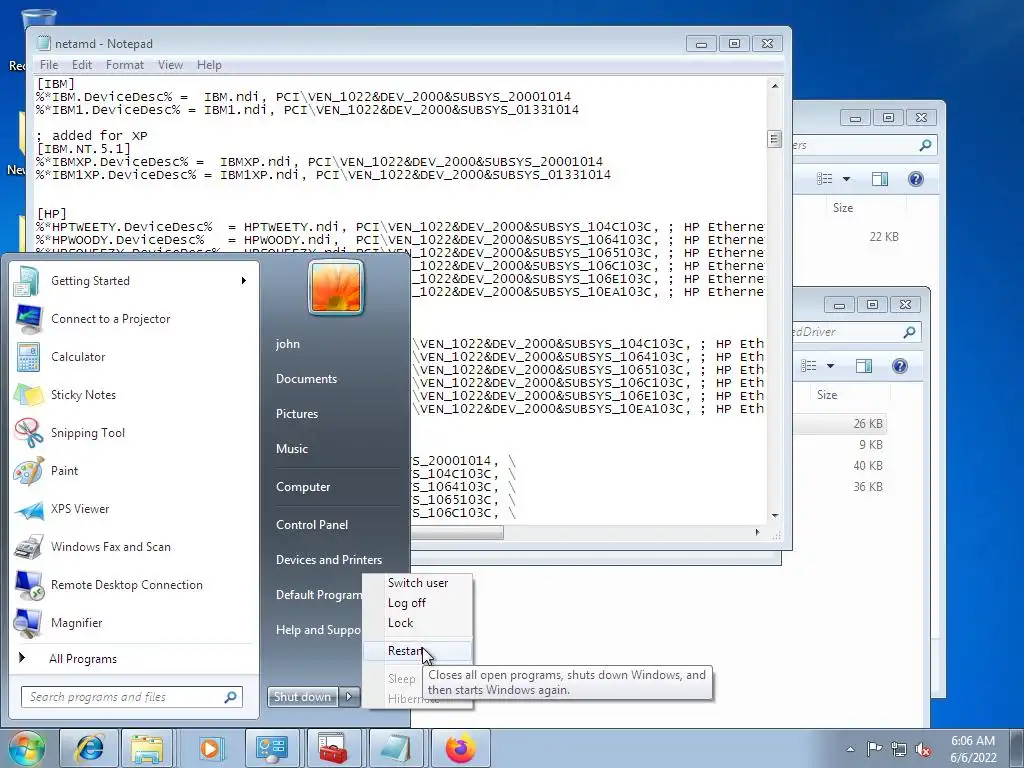Open help in the lower Explorer window
1024x768 pixels.
pyautogui.click(x=899, y=366)
